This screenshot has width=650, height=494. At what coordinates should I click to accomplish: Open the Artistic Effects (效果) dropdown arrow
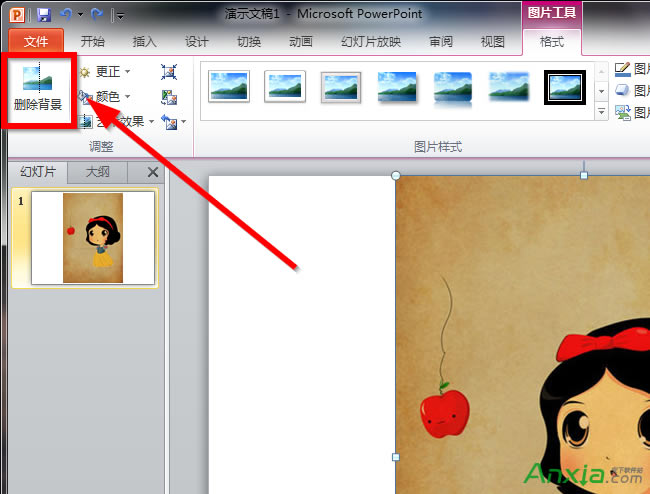point(152,121)
